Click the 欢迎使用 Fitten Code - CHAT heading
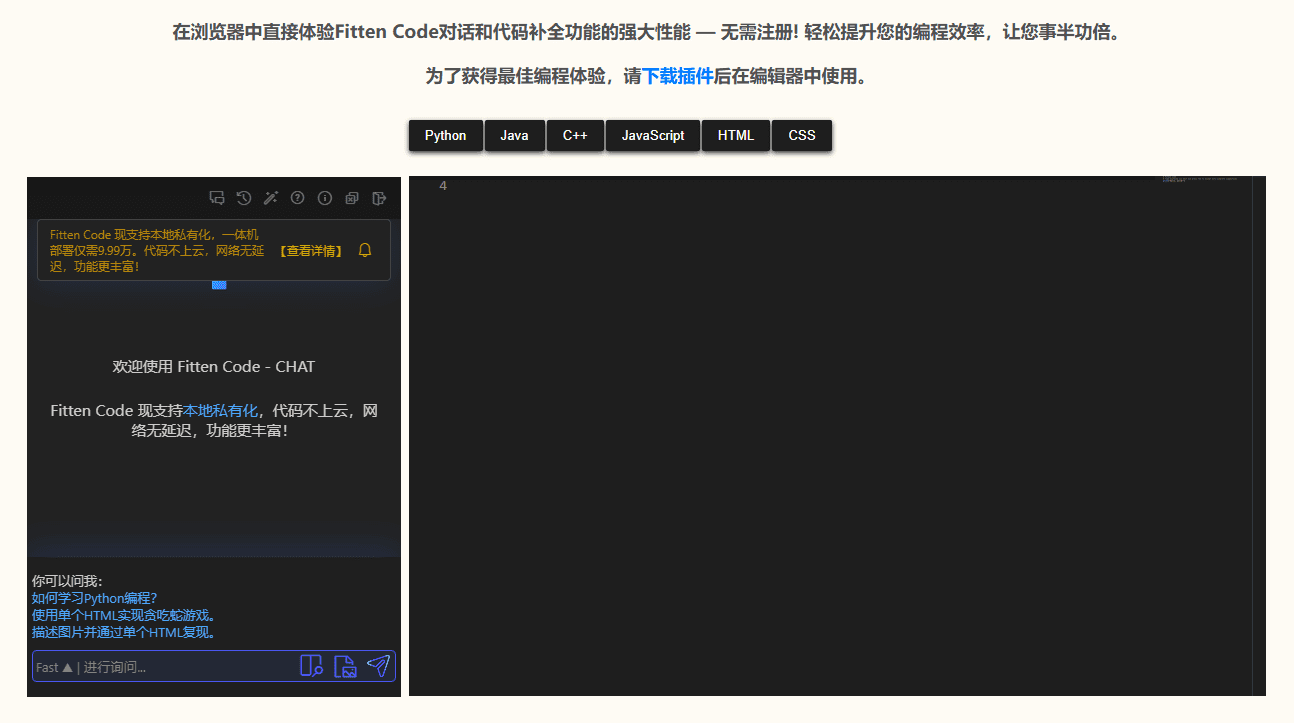The width and height of the screenshot is (1294, 723). coord(214,366)
